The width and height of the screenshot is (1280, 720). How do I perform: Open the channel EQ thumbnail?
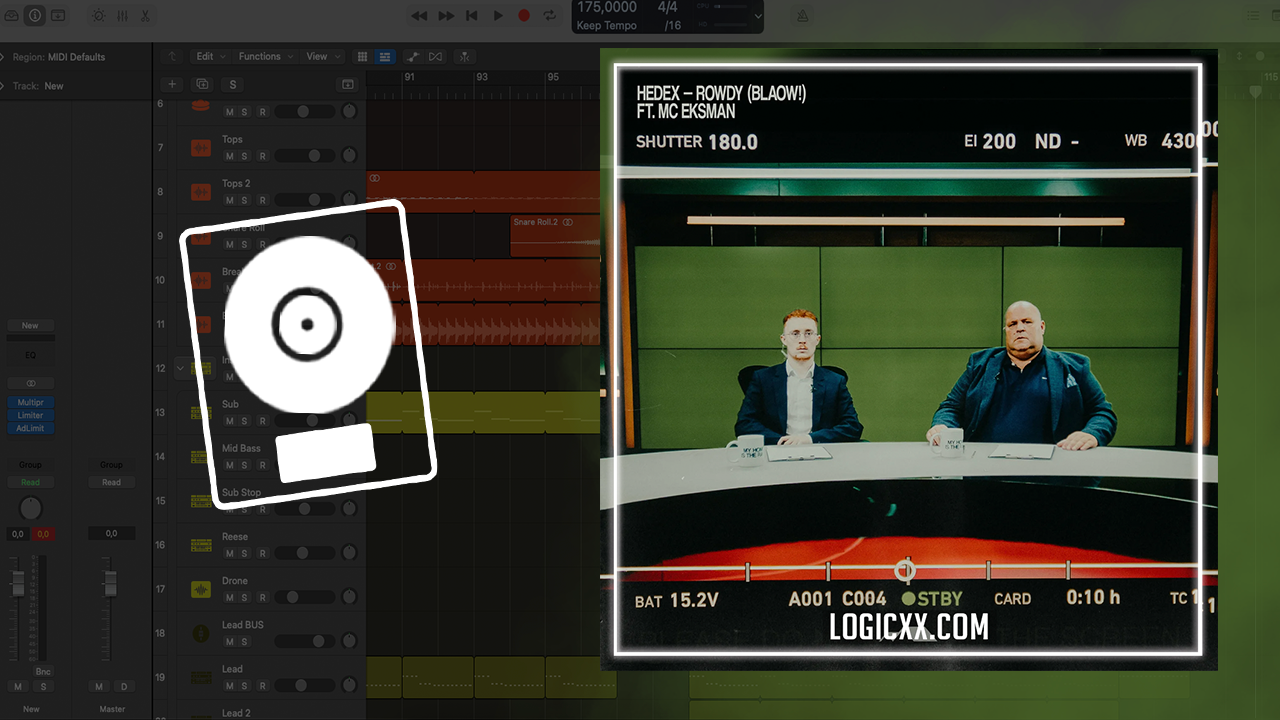point(30,355)
